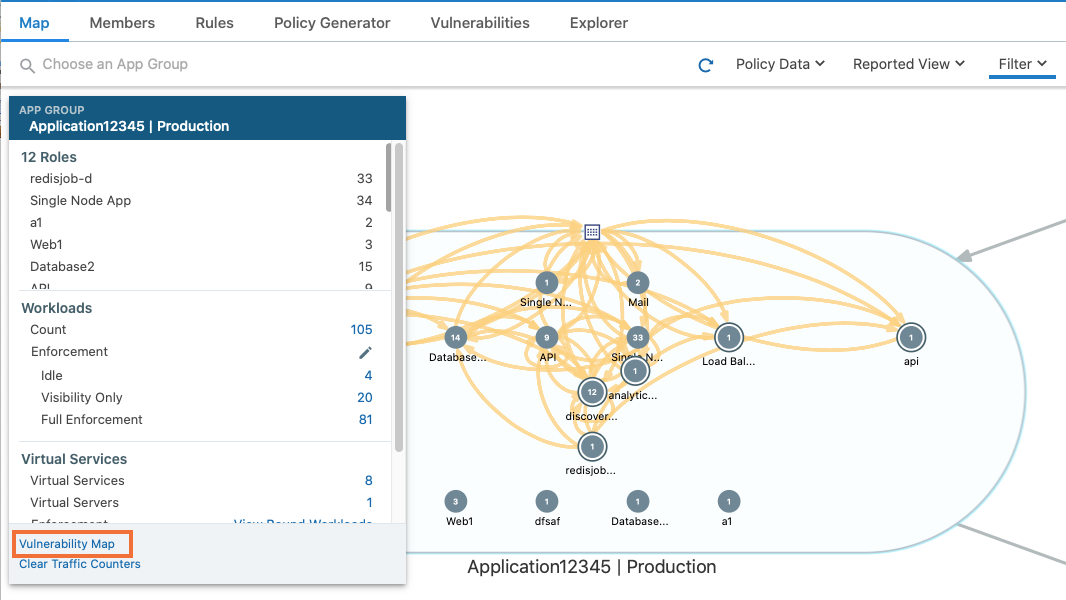
Task: Select the dfsaf node
Action: coord(547,501)
